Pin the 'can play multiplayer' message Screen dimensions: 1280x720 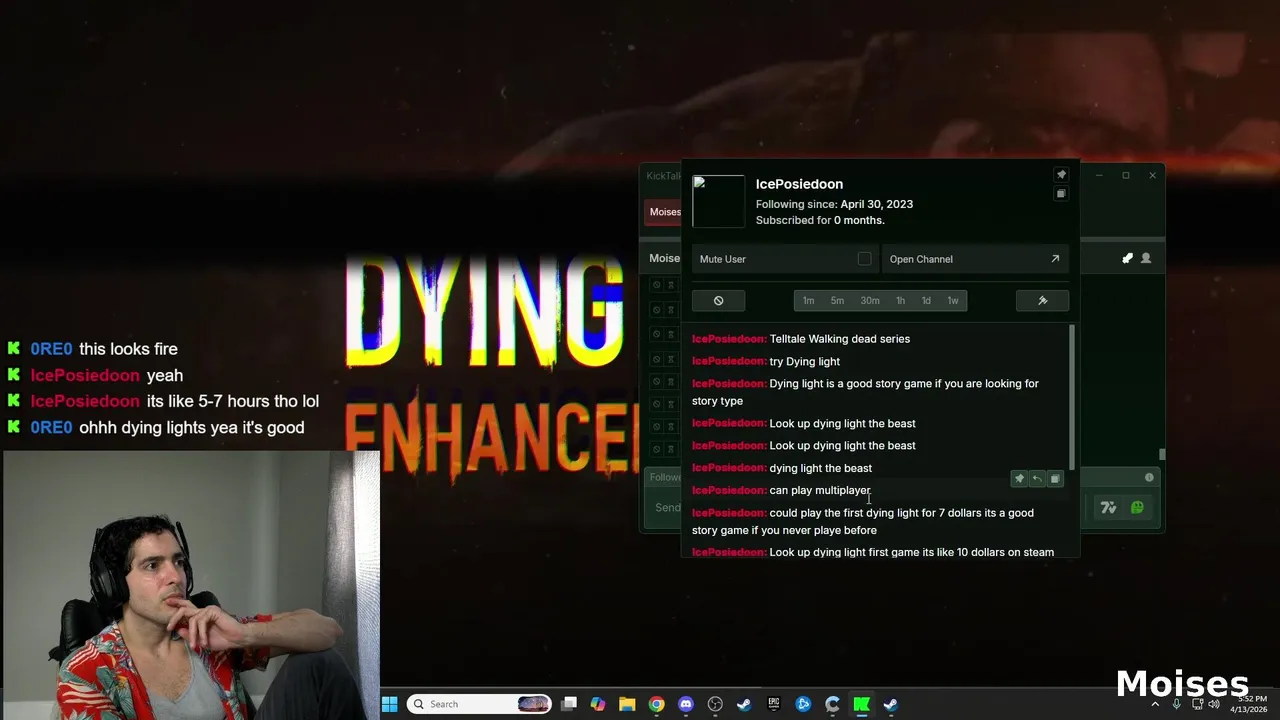[x=1019, y=479]
